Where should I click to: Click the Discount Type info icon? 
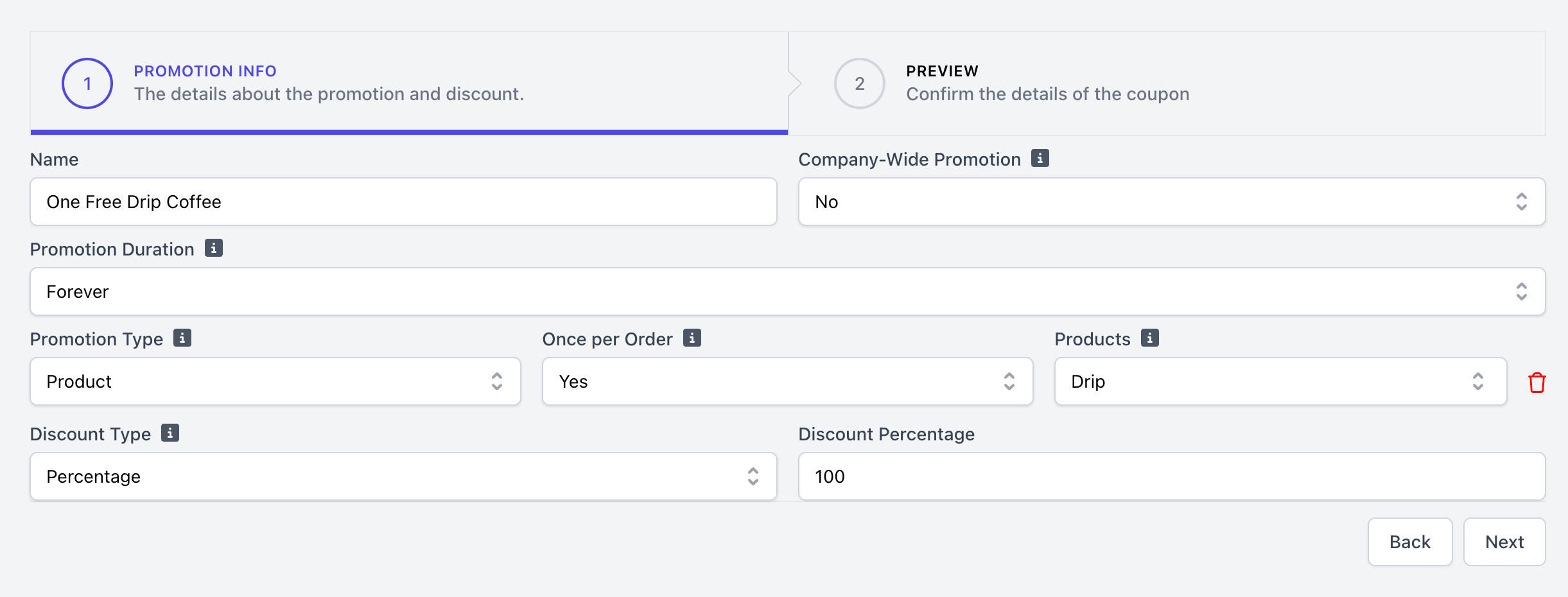(170, 433)
